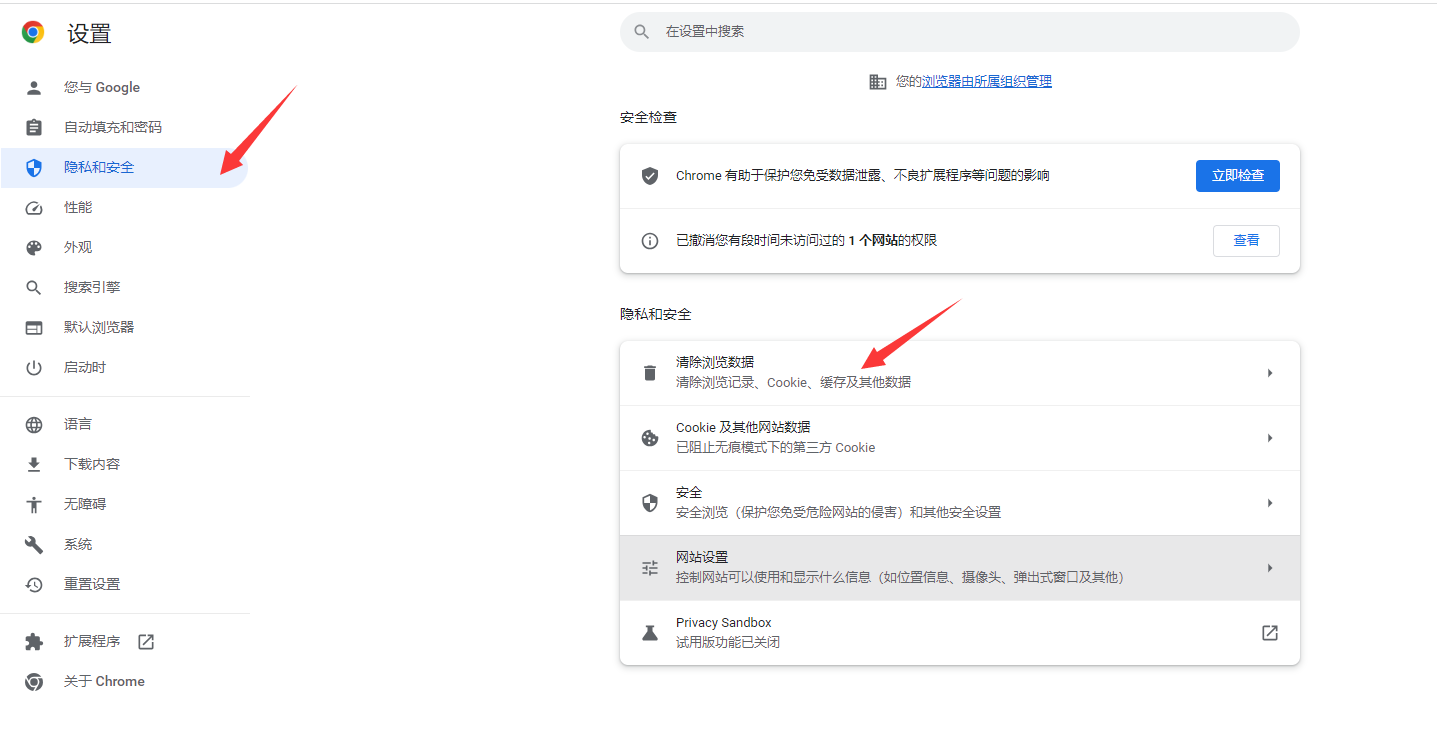Click the puzzle piece icon for 扩展程序

(x=34, y=641)
